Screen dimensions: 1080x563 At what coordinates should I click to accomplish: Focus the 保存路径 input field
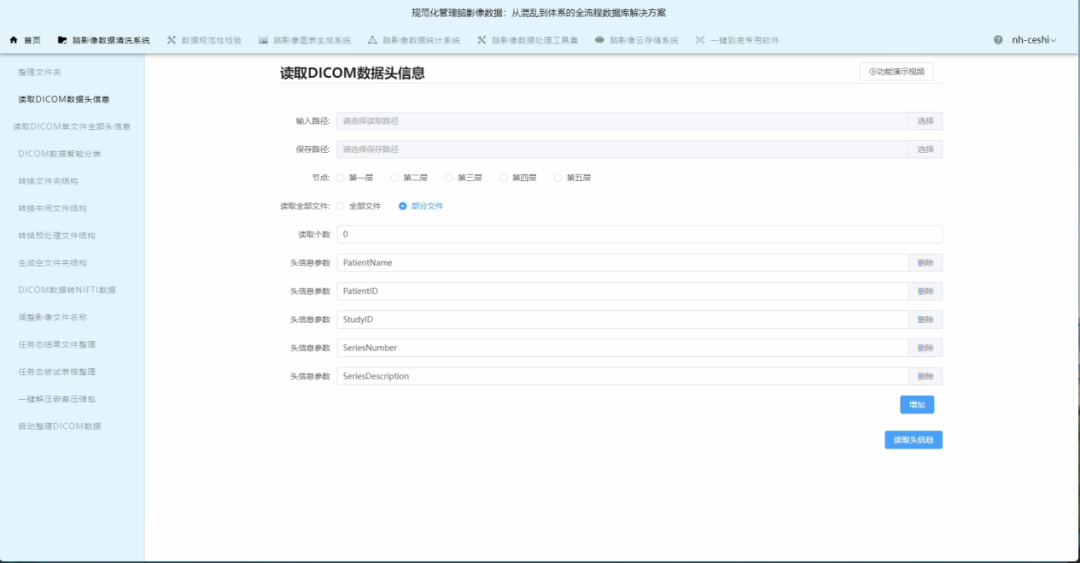tap(623, 150)
